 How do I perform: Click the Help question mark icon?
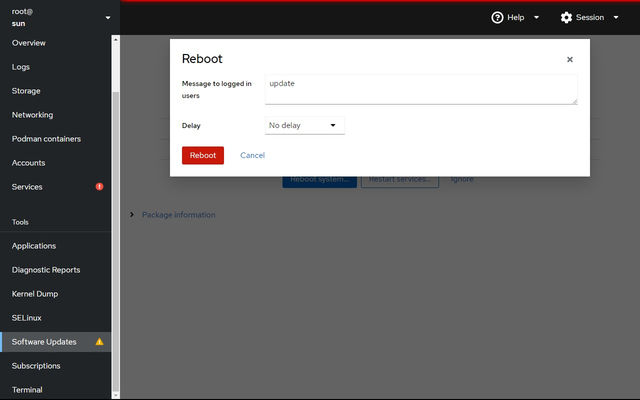497,18
